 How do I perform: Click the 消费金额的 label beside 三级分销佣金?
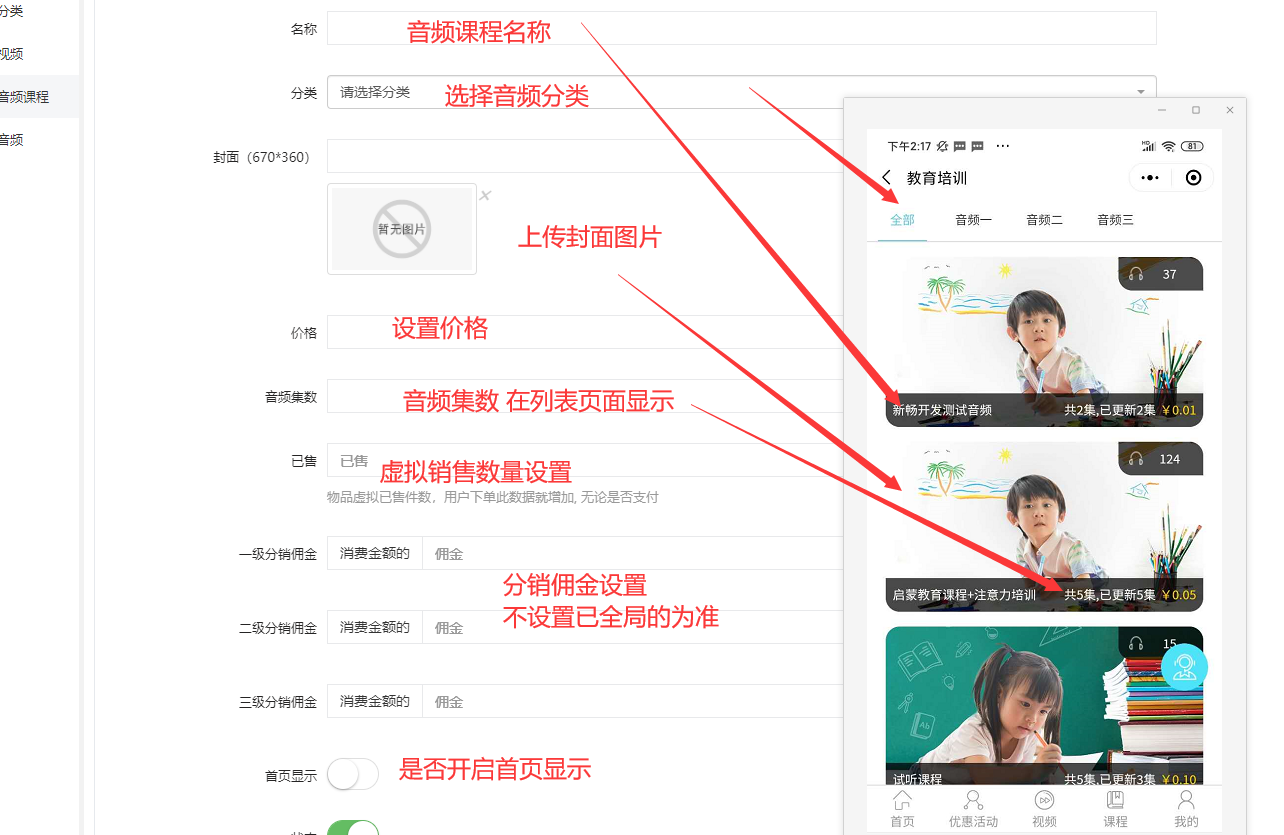click(375, 701)
